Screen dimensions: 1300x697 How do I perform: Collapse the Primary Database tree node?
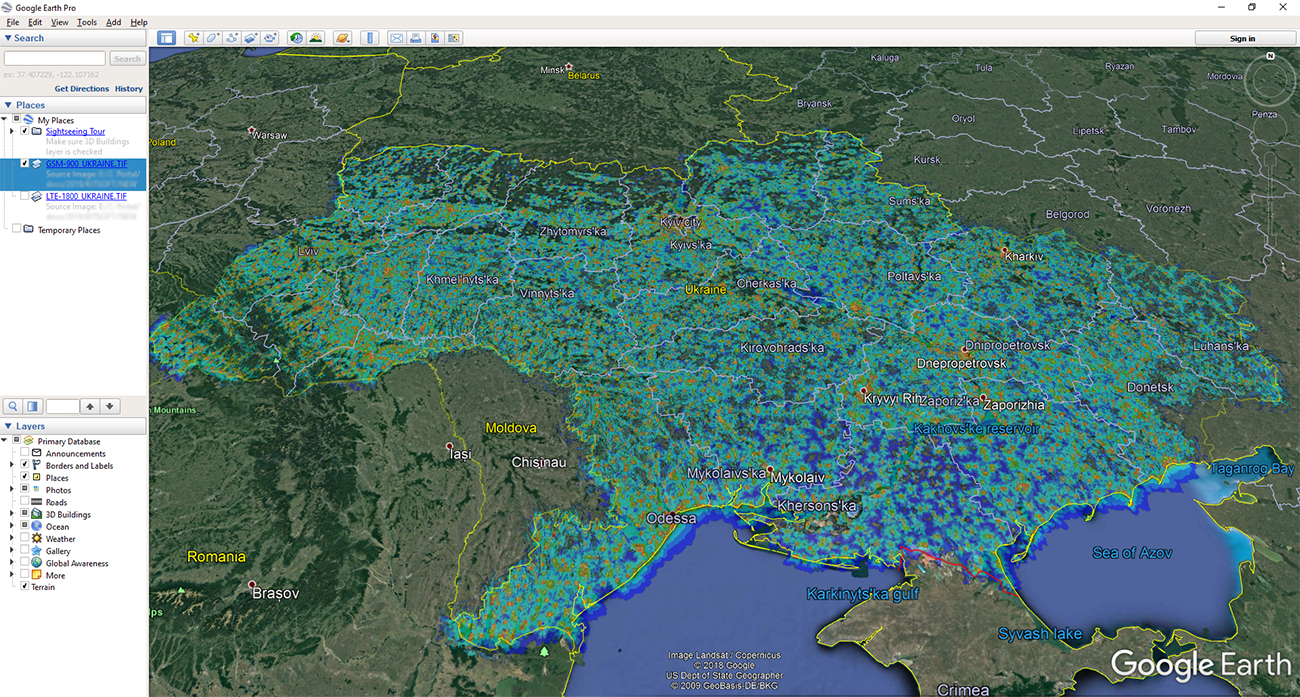[x=5, y=441]
